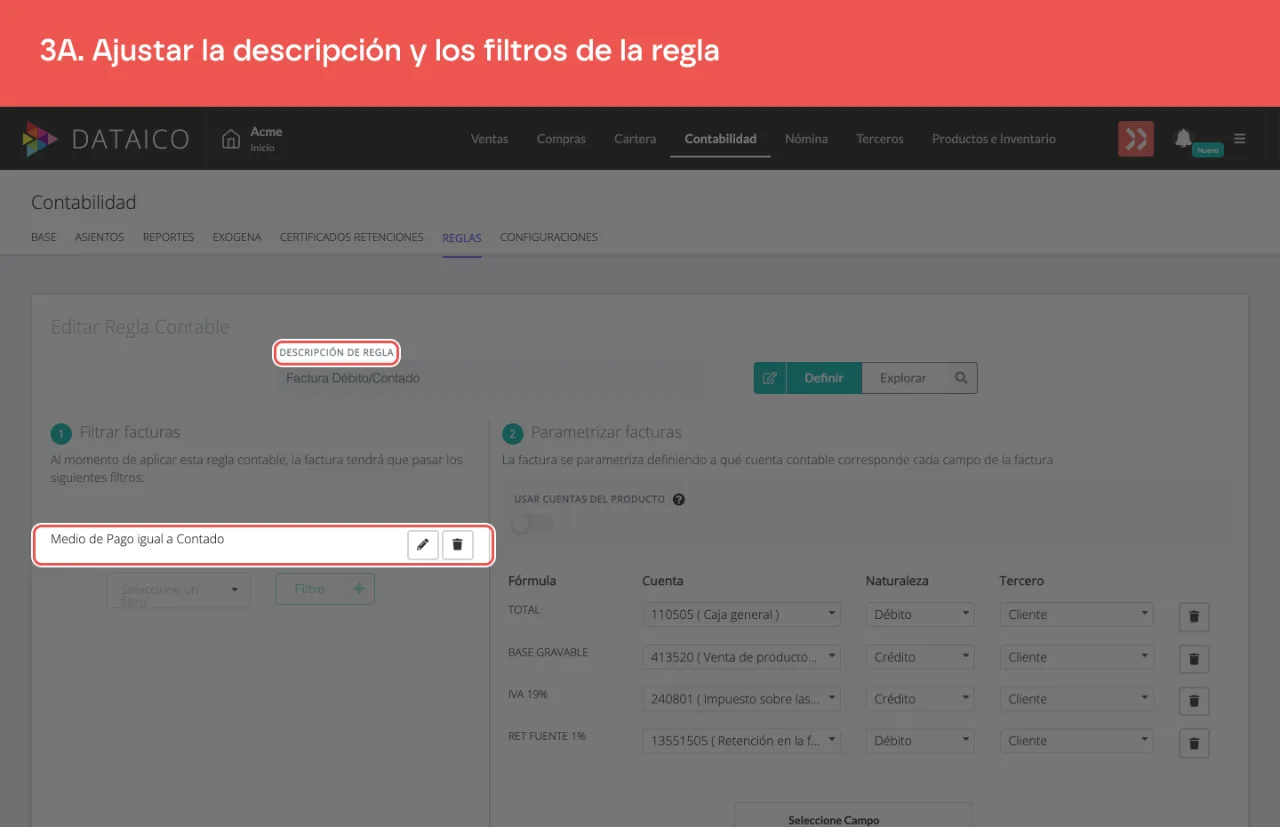The height and width of the screenshot is (827, 1280).
Task: Open Tercero dropdown for IVA 19% row
Action: pos(1076,699)
